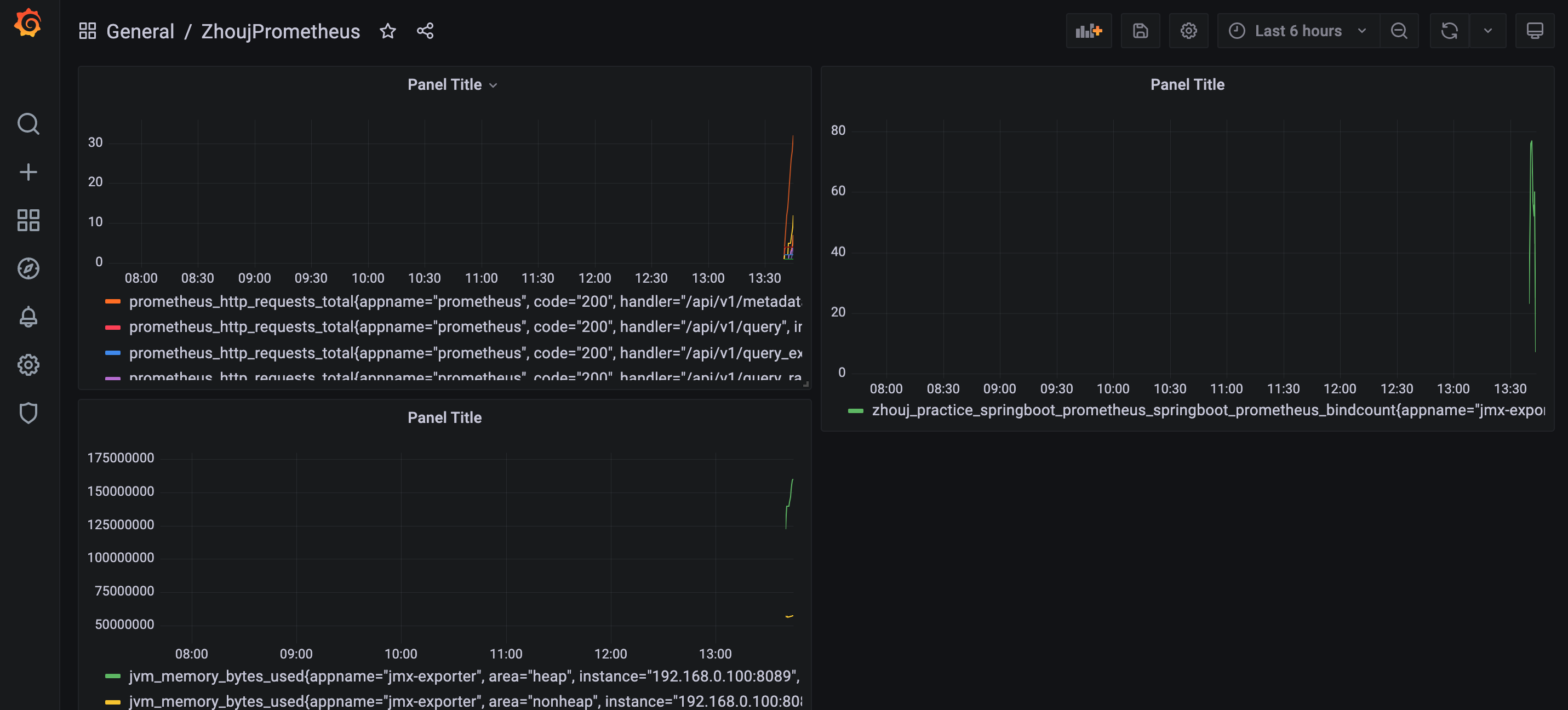The width and height of the screenshot is (1568, 710).
Task: Open the General folder breadcrumb
Action: [x=140, y=31]
